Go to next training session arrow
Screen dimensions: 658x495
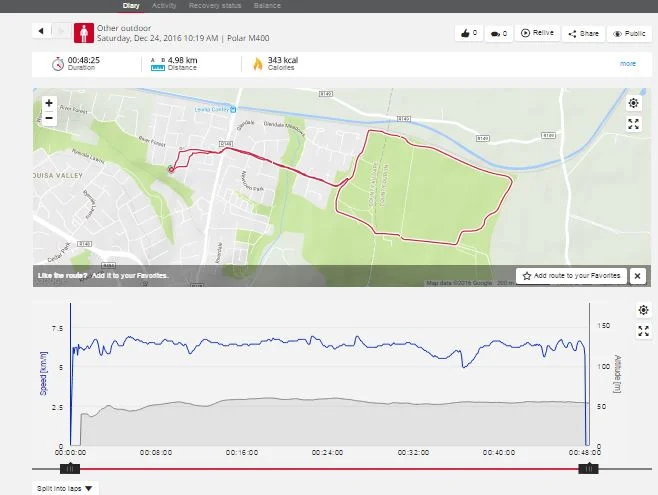(60, 31)
